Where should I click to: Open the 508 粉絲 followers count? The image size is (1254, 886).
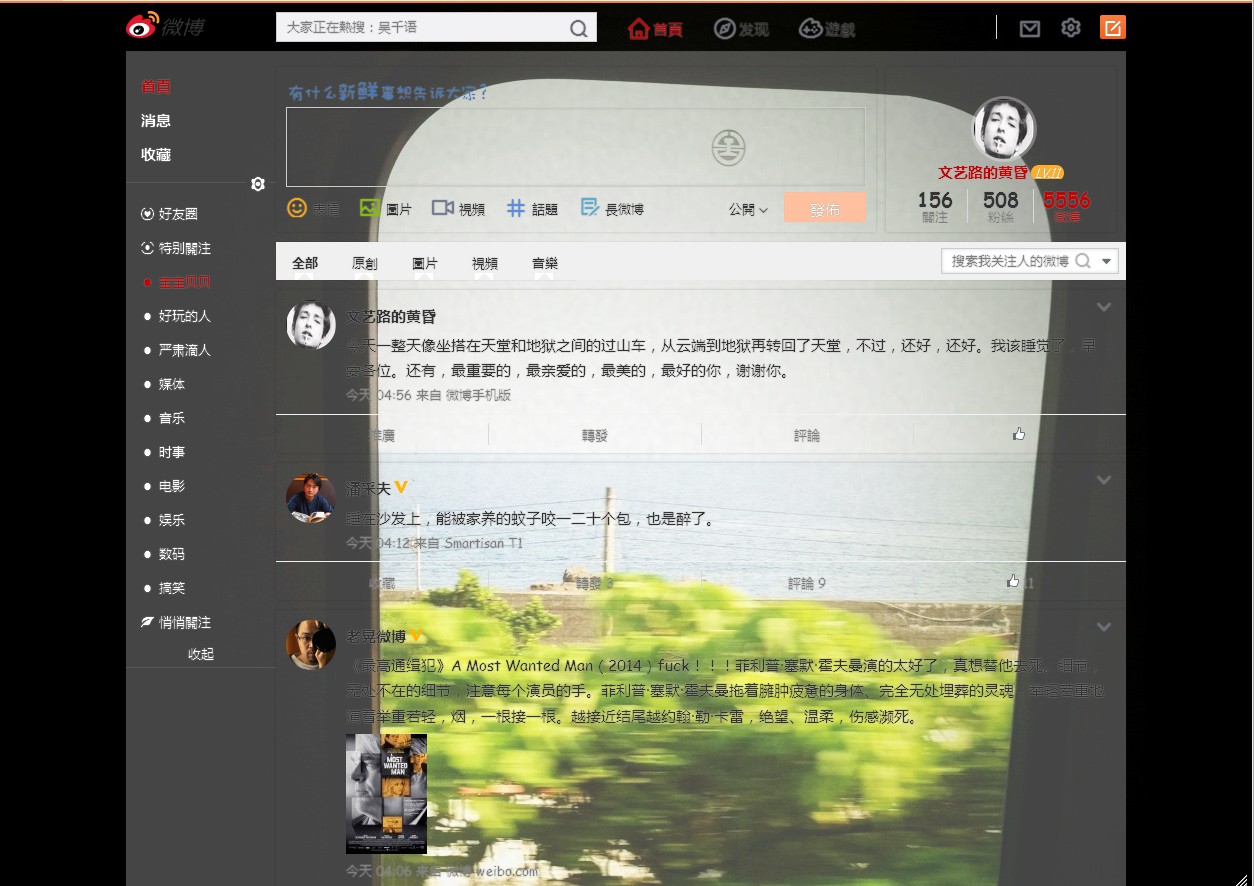[x=1001, y=207]
